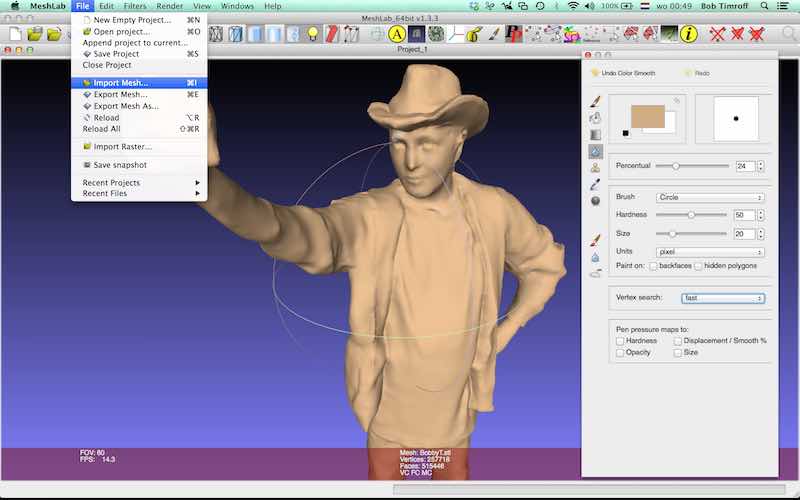Open the Vertex search dropdown
Image resolution: width=800 pixels, height=500 pixels.
coord(723,298)
